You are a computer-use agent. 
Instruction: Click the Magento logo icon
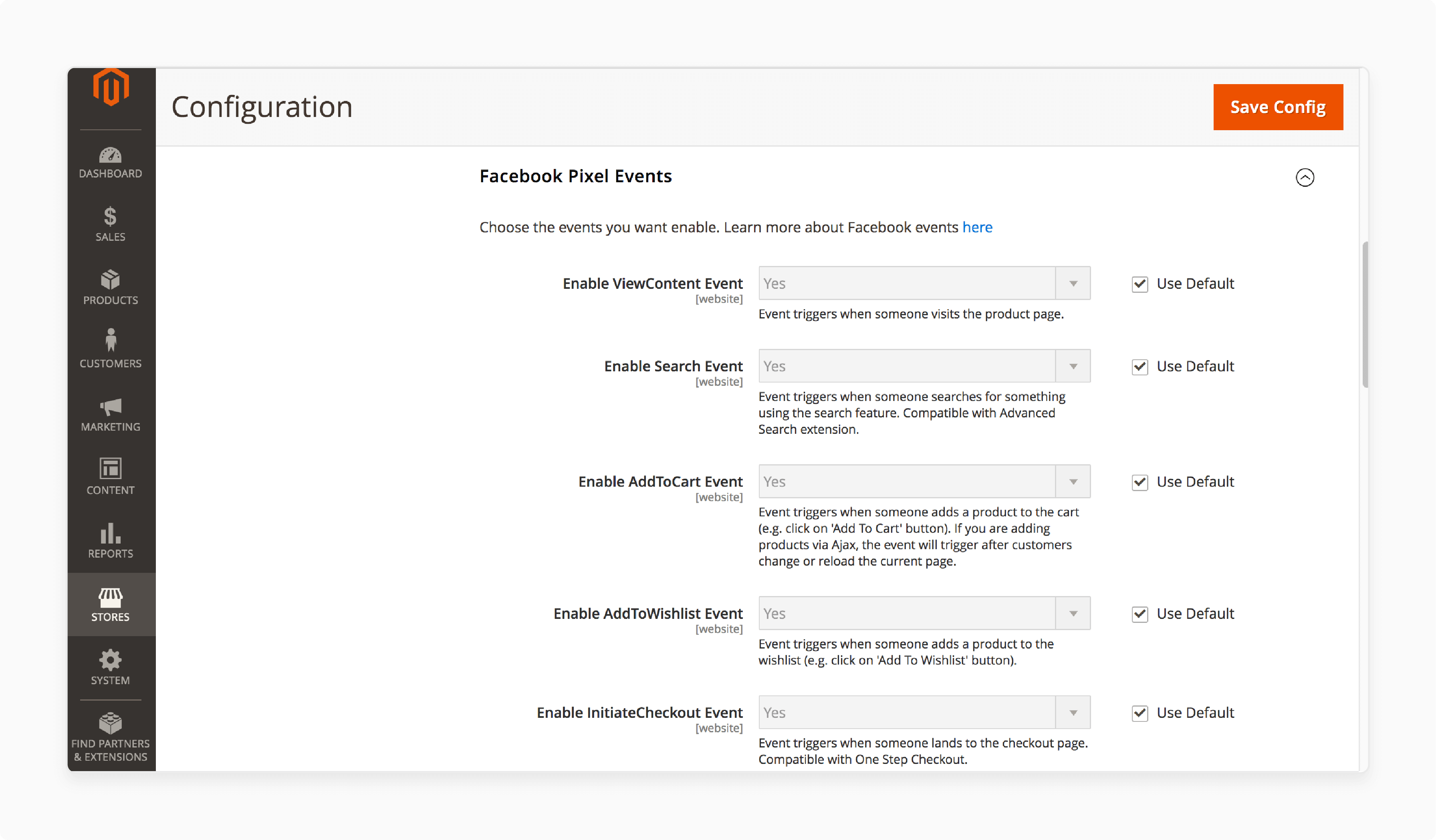(111, 87)
